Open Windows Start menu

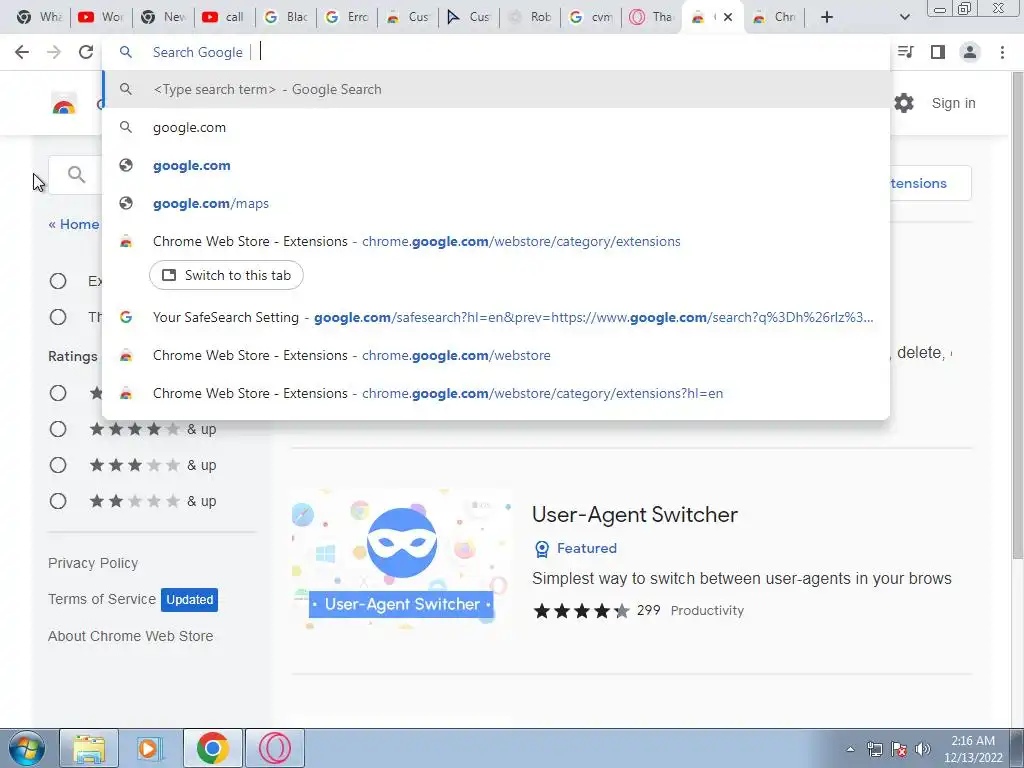(x=26, y=748)
